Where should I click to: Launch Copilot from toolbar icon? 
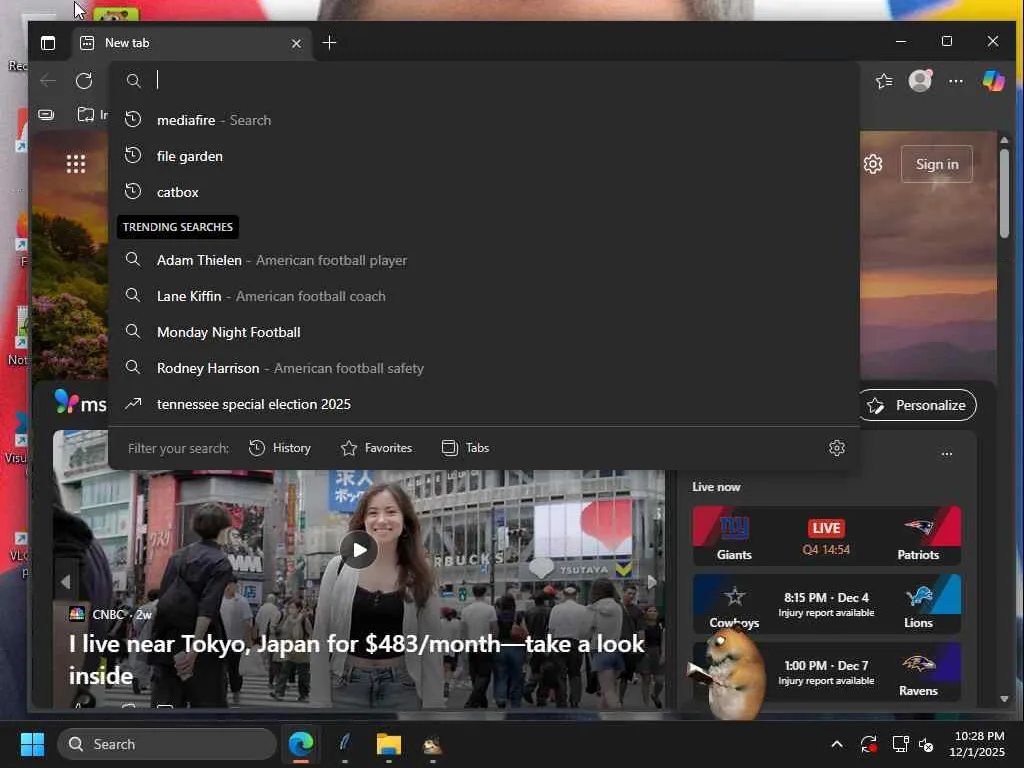coord(993,80)
